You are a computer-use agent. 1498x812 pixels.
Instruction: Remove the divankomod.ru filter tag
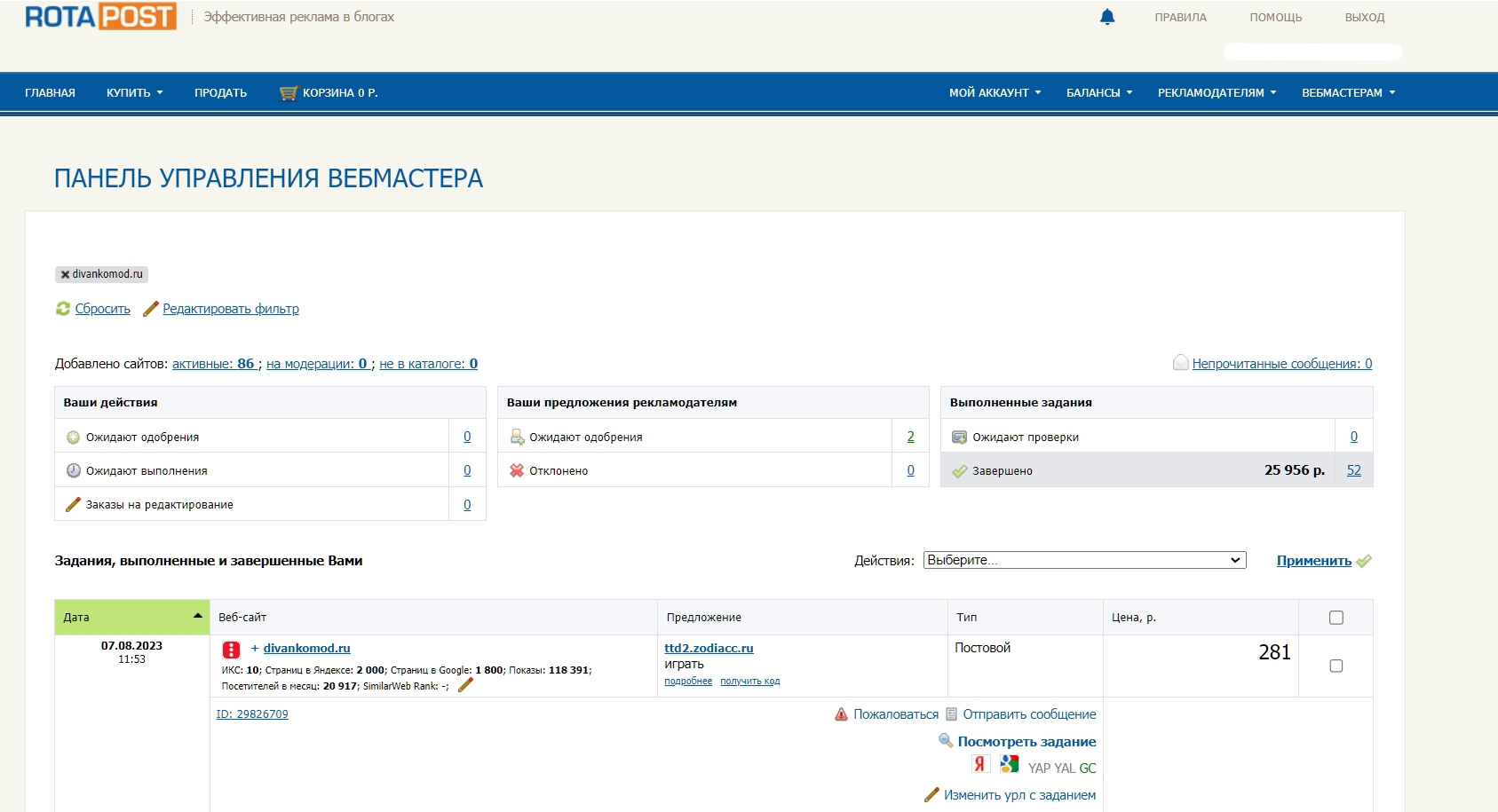tap(65, 275)
